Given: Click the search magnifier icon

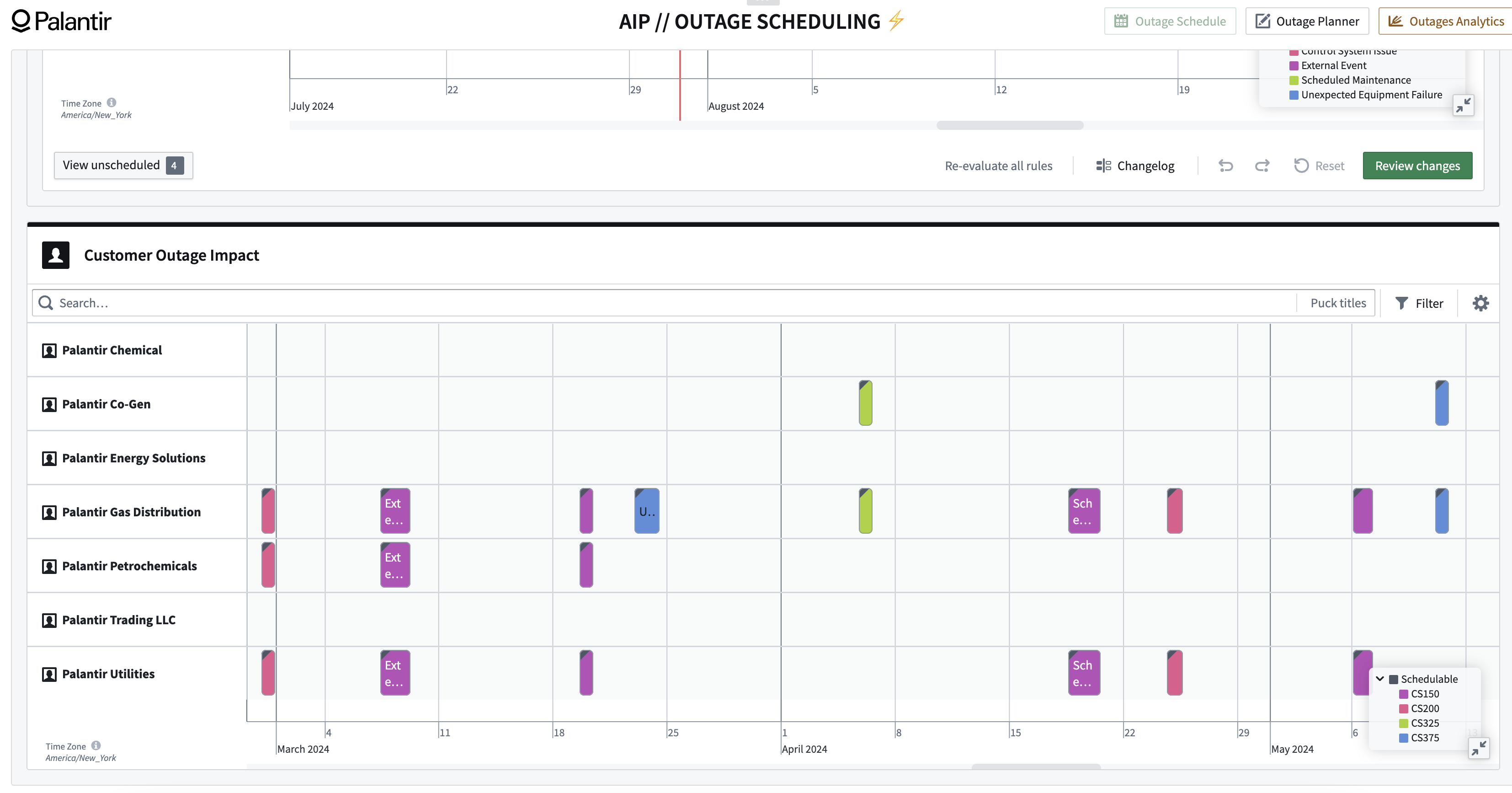Looking at the screenshot, I should point(46,303).
